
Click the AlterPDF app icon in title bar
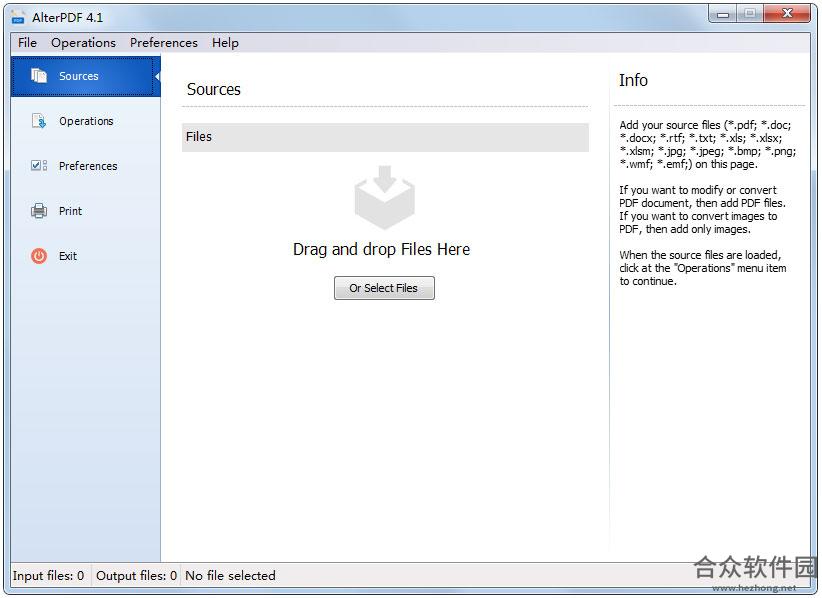pyautogui.click(x=18, y=17)
